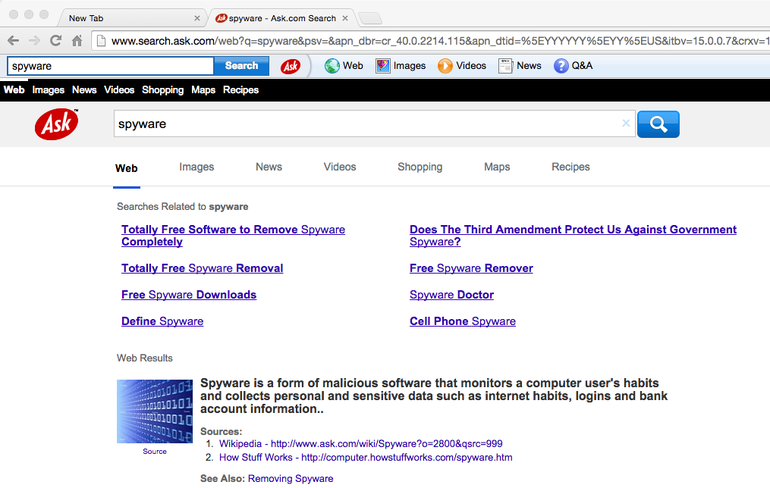
Task: Open Totally Free Spyware Removal link
Action: pos(202,269)
